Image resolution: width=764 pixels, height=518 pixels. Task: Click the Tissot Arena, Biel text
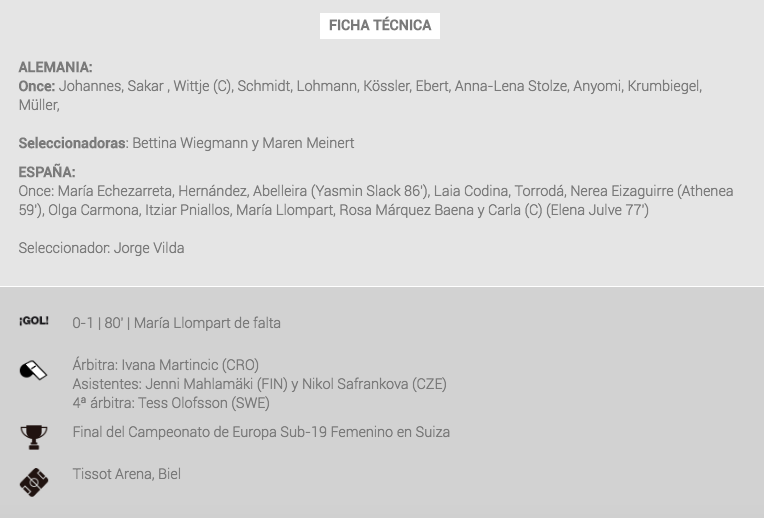coord(126,474)
